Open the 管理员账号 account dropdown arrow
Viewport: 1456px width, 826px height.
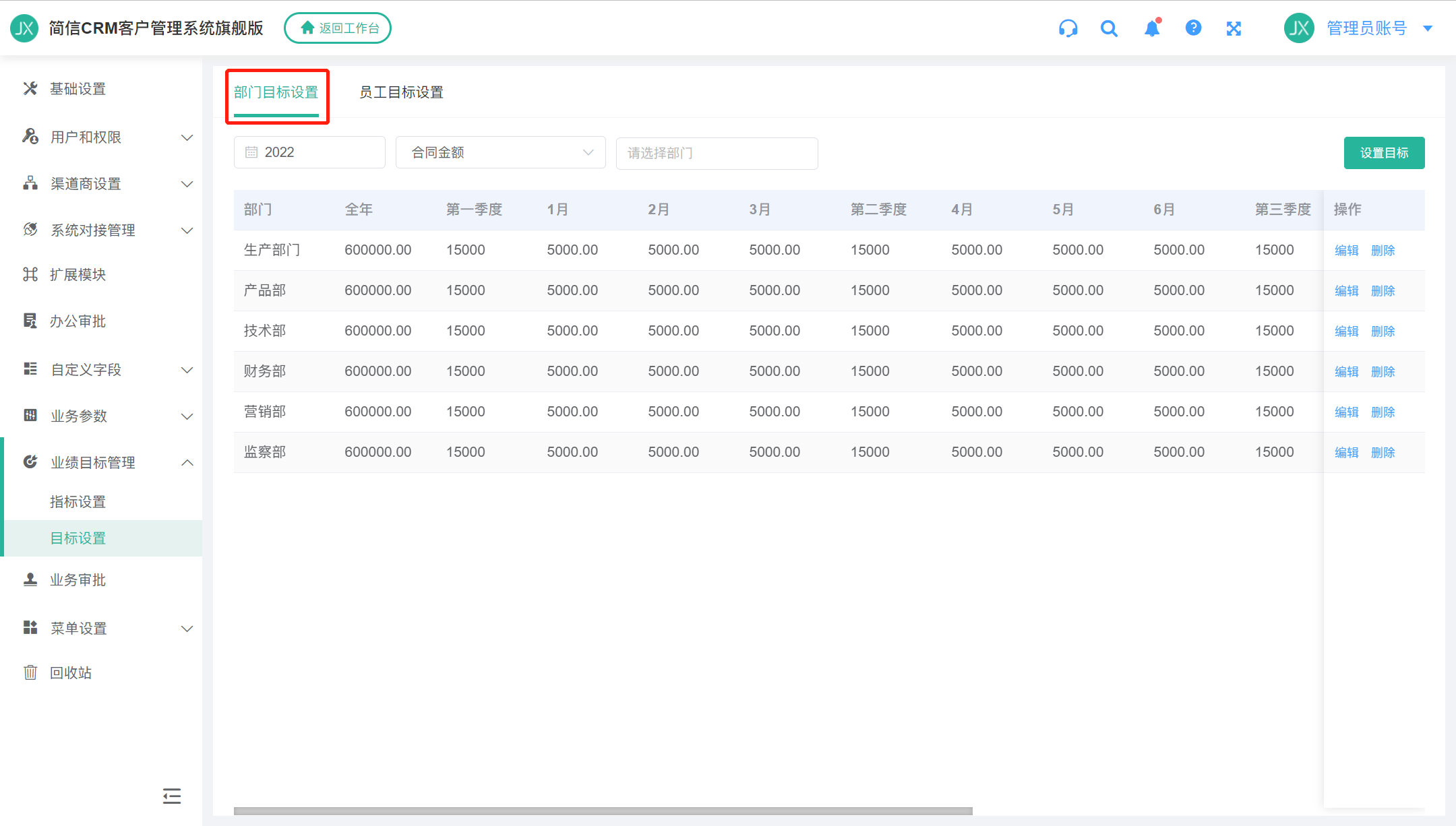point(1427,28)
